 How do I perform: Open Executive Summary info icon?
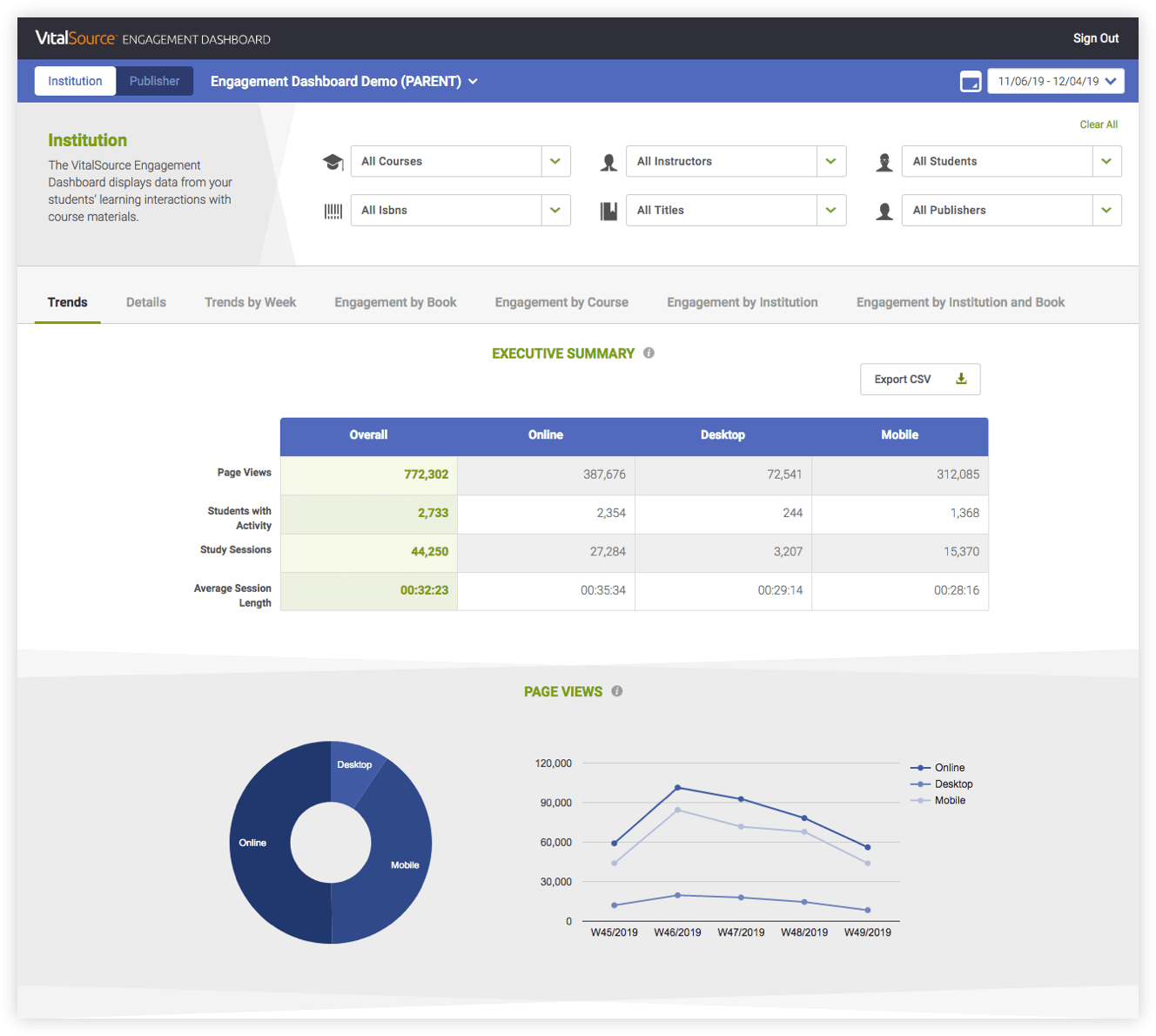(649, 353)
